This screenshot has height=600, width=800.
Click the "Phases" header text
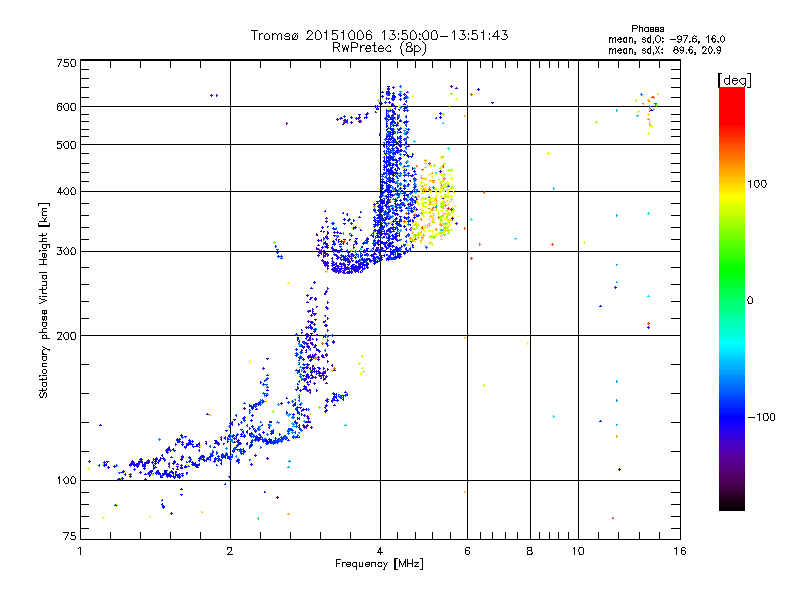point(647,29)
